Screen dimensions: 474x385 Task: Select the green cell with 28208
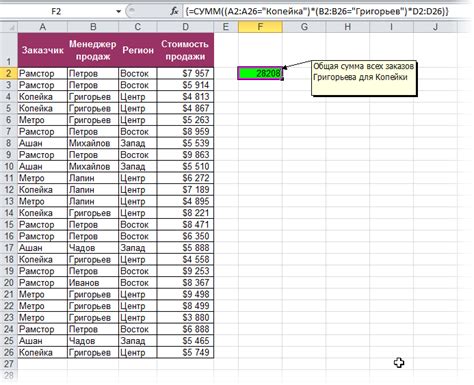260,73
